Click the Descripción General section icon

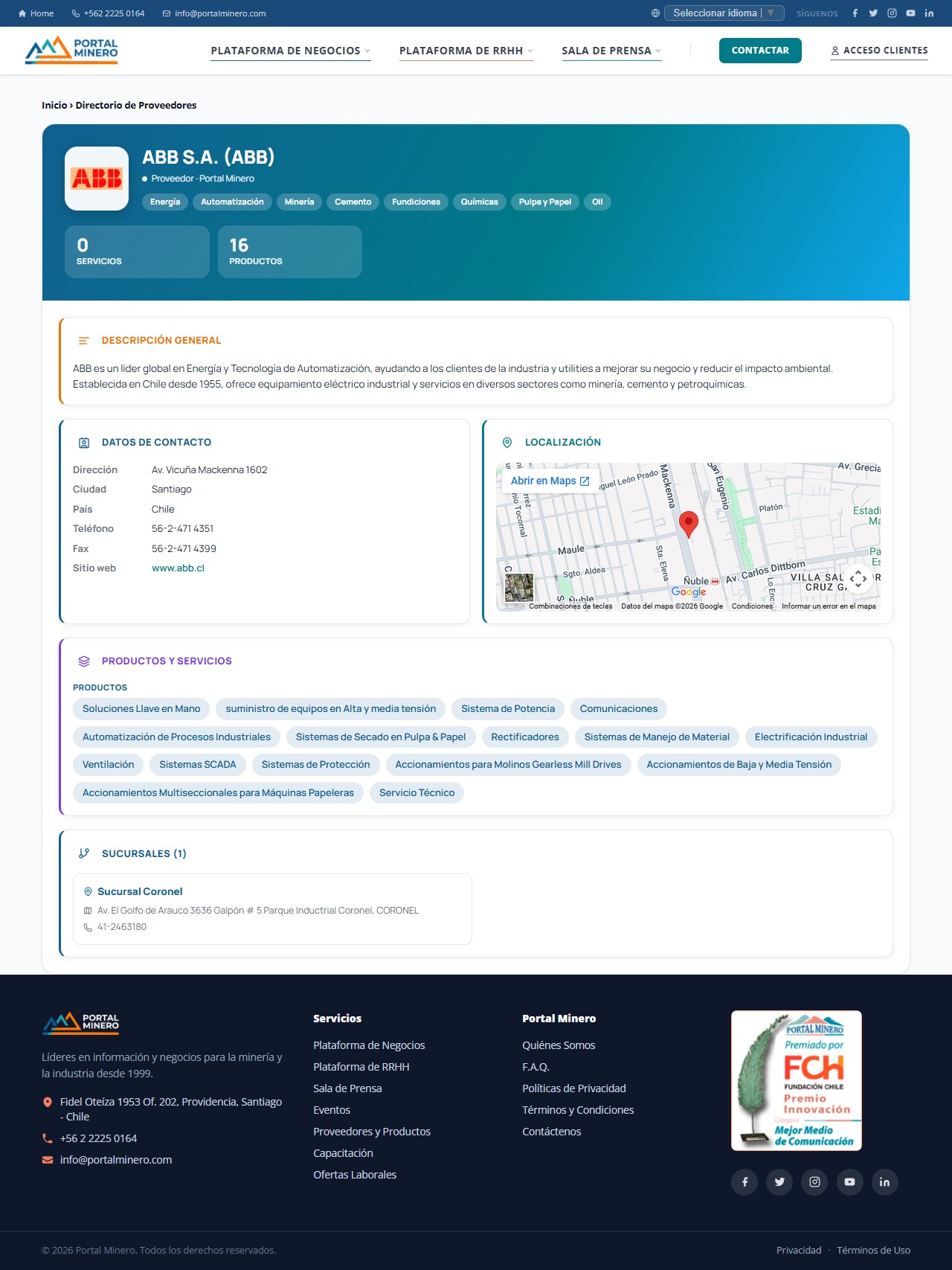tap(84, 341)
